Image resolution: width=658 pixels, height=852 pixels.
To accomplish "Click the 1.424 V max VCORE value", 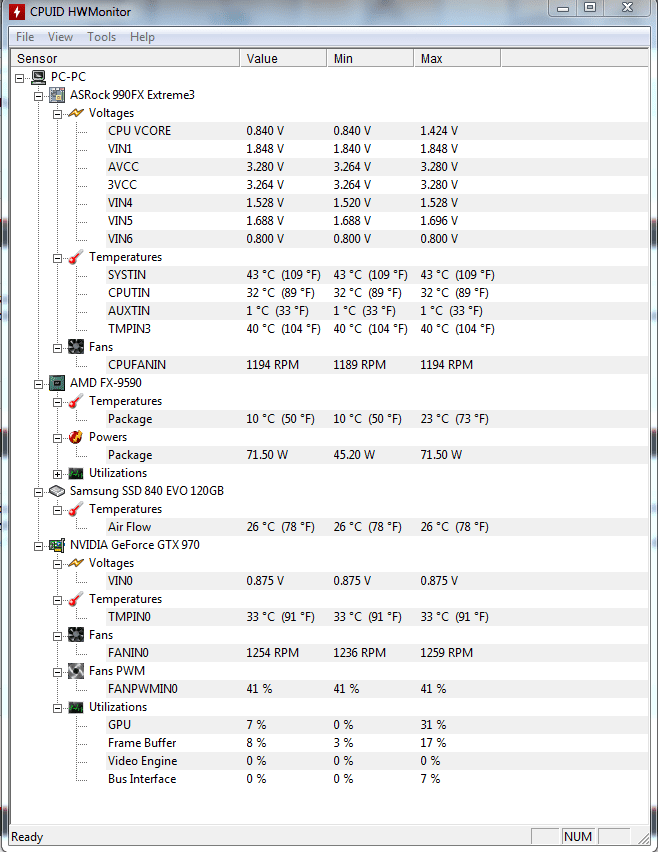I will [x=439, y=131].
